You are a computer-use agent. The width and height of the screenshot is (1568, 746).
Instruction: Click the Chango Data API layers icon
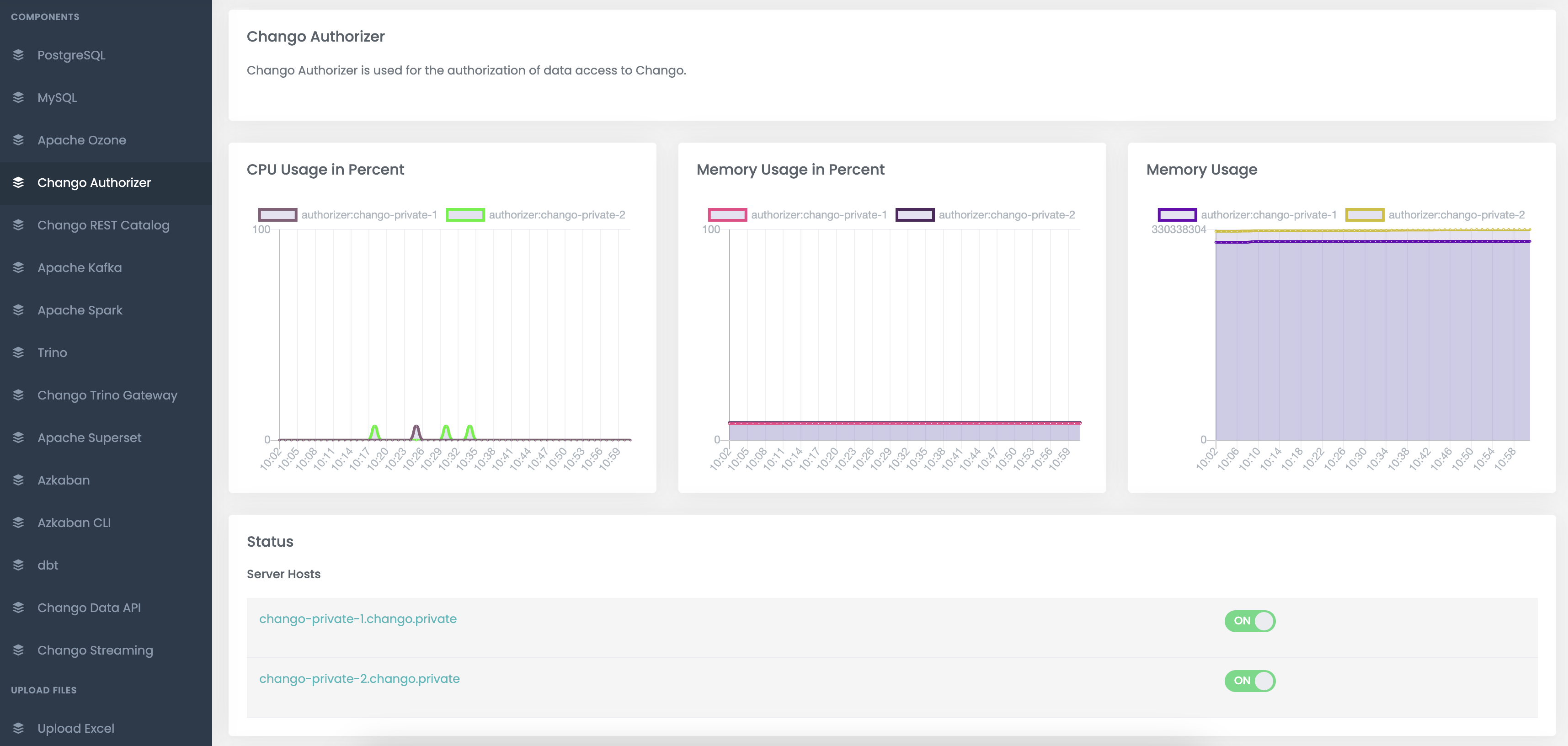point(18,608)
